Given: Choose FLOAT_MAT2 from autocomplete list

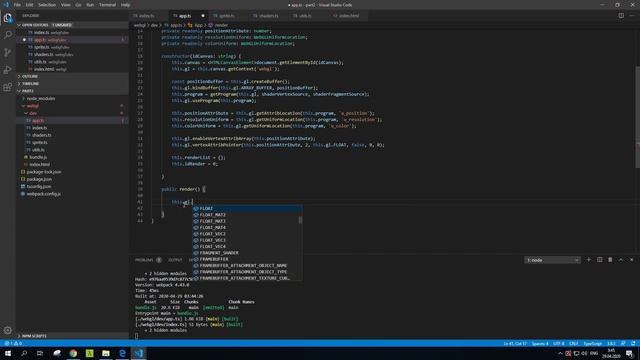Looking at the screenshot, I should pos(246,215).
